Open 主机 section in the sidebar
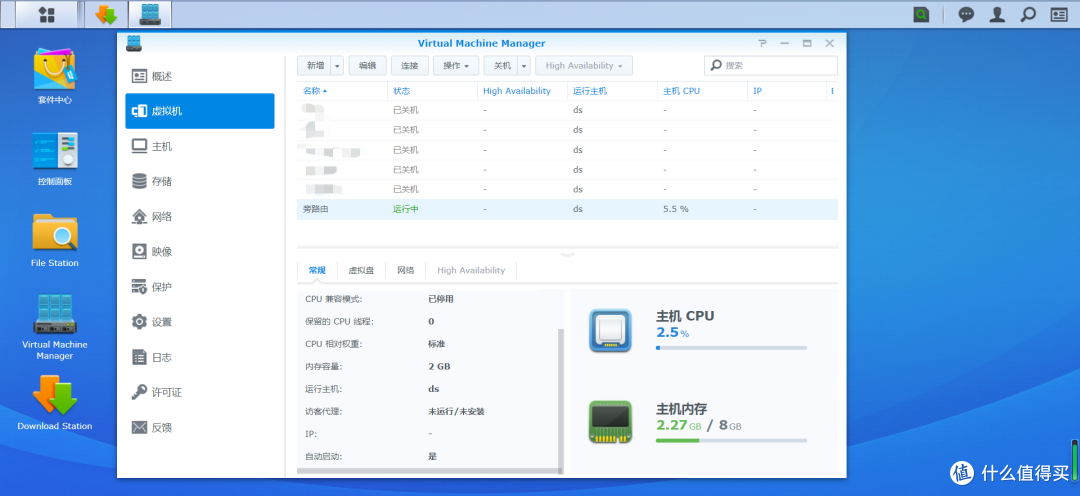The height and width of the screenshot is (496, 1080). (200, 146)
